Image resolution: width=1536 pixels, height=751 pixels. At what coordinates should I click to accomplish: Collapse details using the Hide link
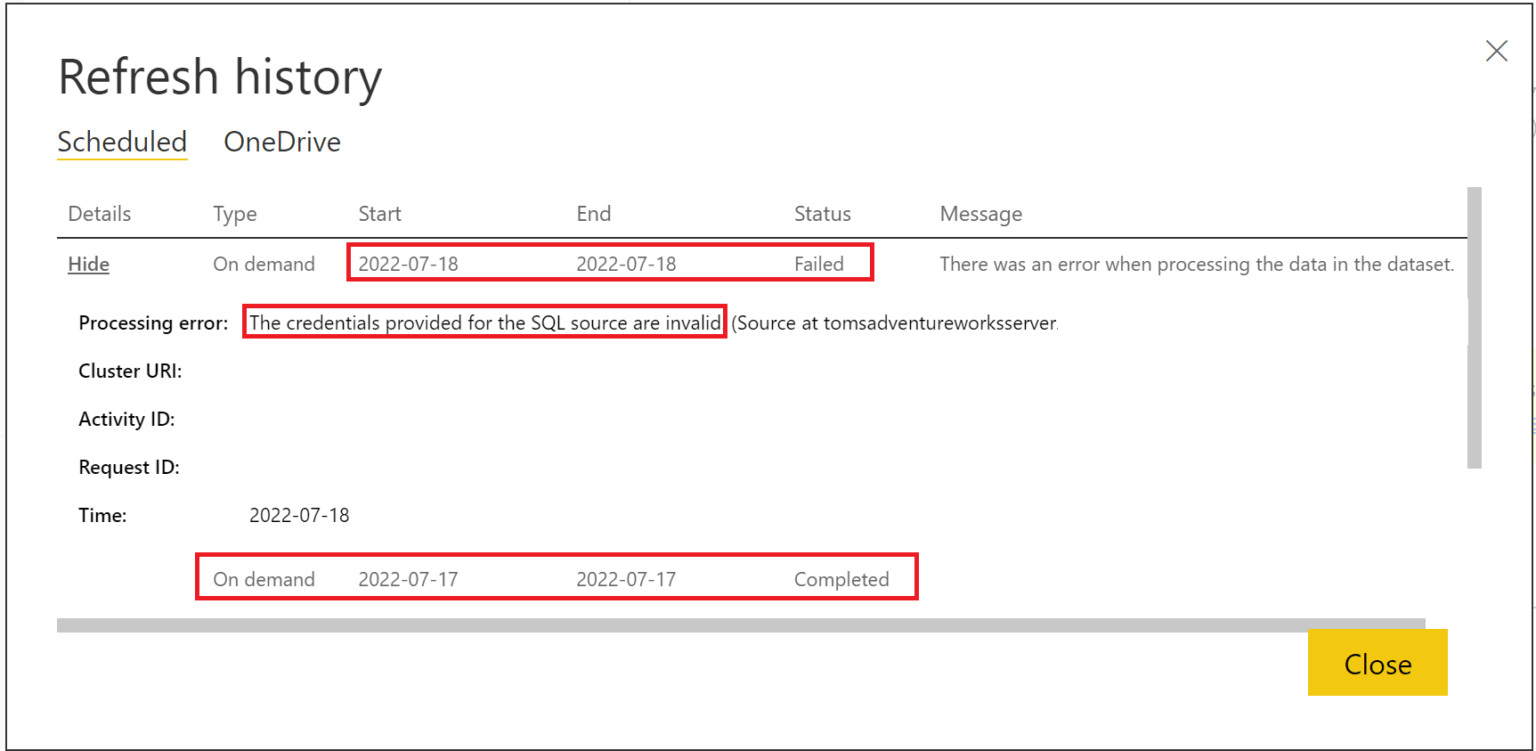pos(88,263)
